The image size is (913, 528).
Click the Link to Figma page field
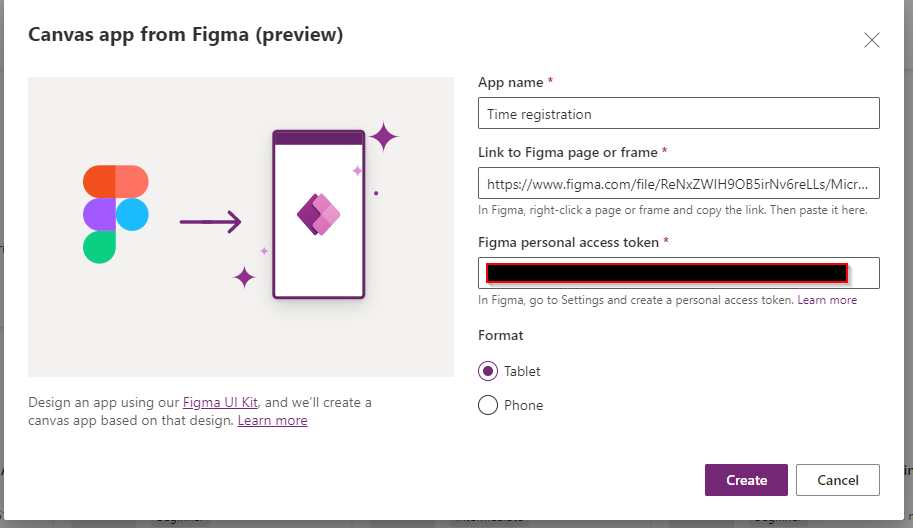click(x=679, y=183)
